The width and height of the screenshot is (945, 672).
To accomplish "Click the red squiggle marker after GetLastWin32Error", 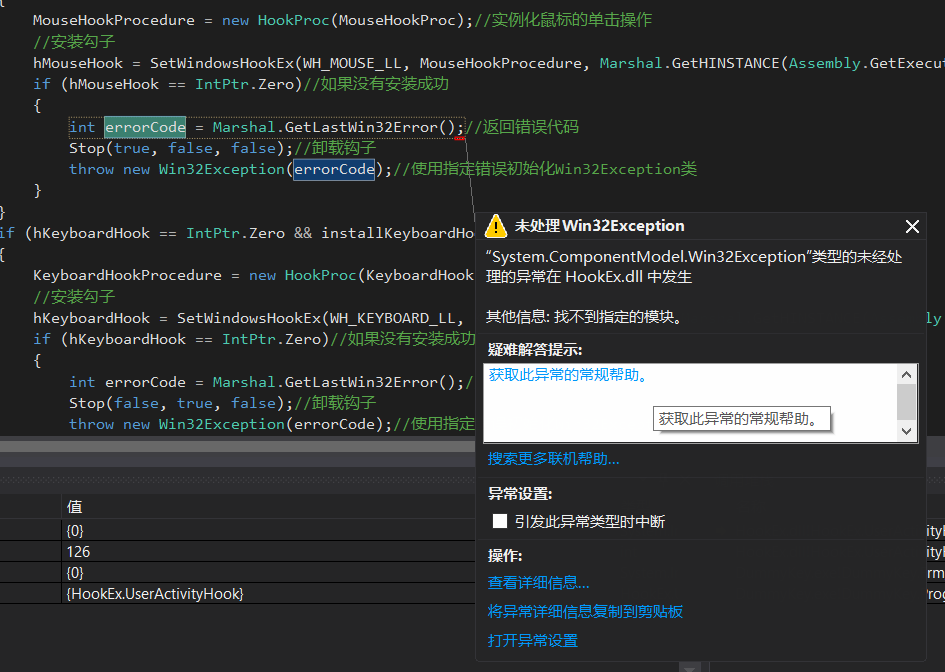I will point(460,139).
